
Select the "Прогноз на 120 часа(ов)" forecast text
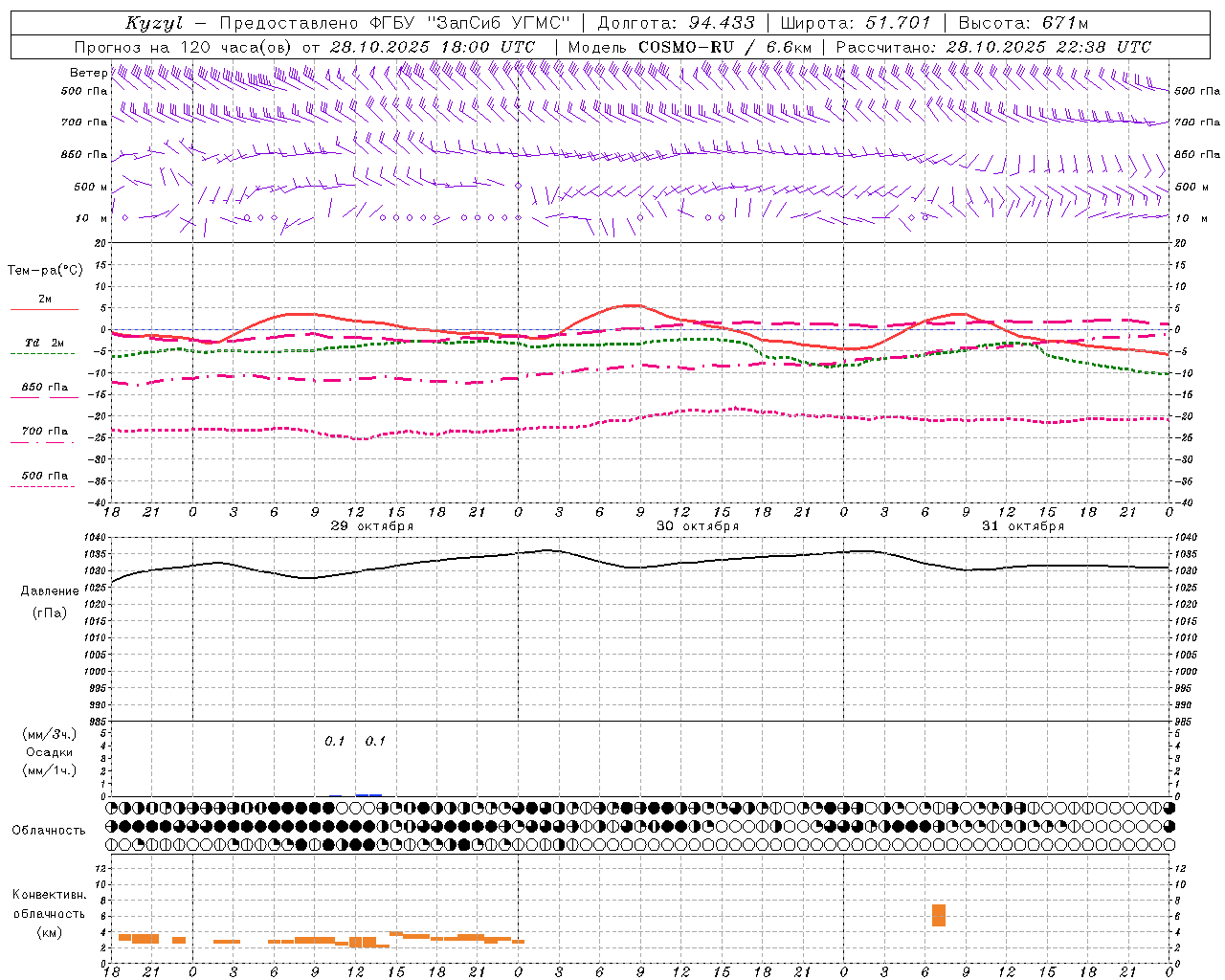click(x=184, y=47)
